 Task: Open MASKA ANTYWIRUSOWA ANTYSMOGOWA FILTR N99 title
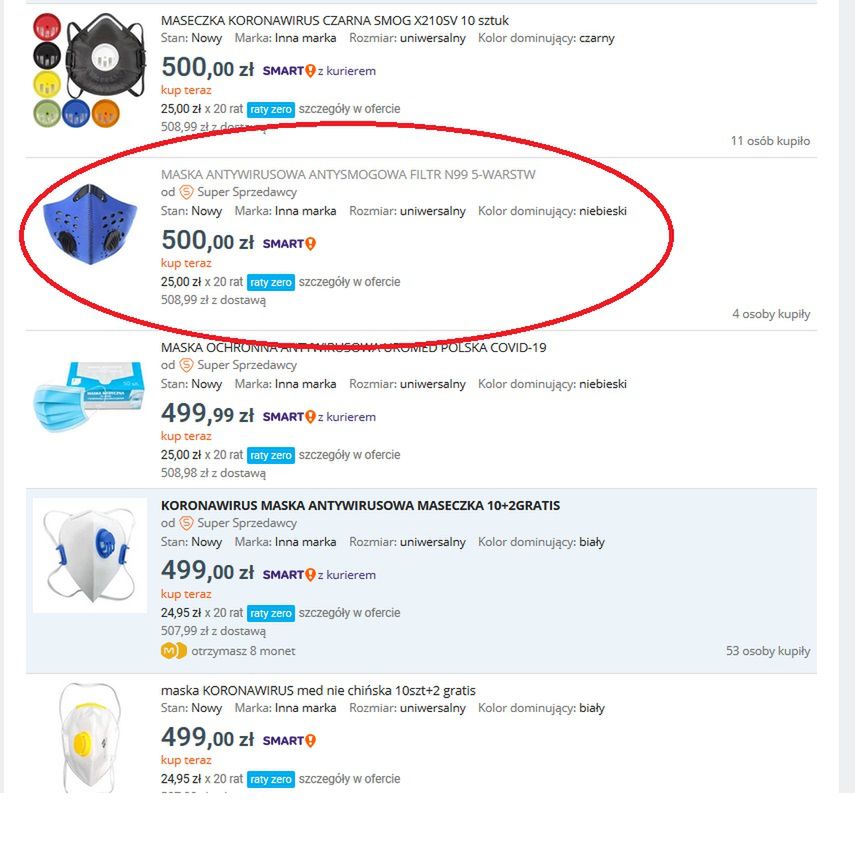coord(348,175)
